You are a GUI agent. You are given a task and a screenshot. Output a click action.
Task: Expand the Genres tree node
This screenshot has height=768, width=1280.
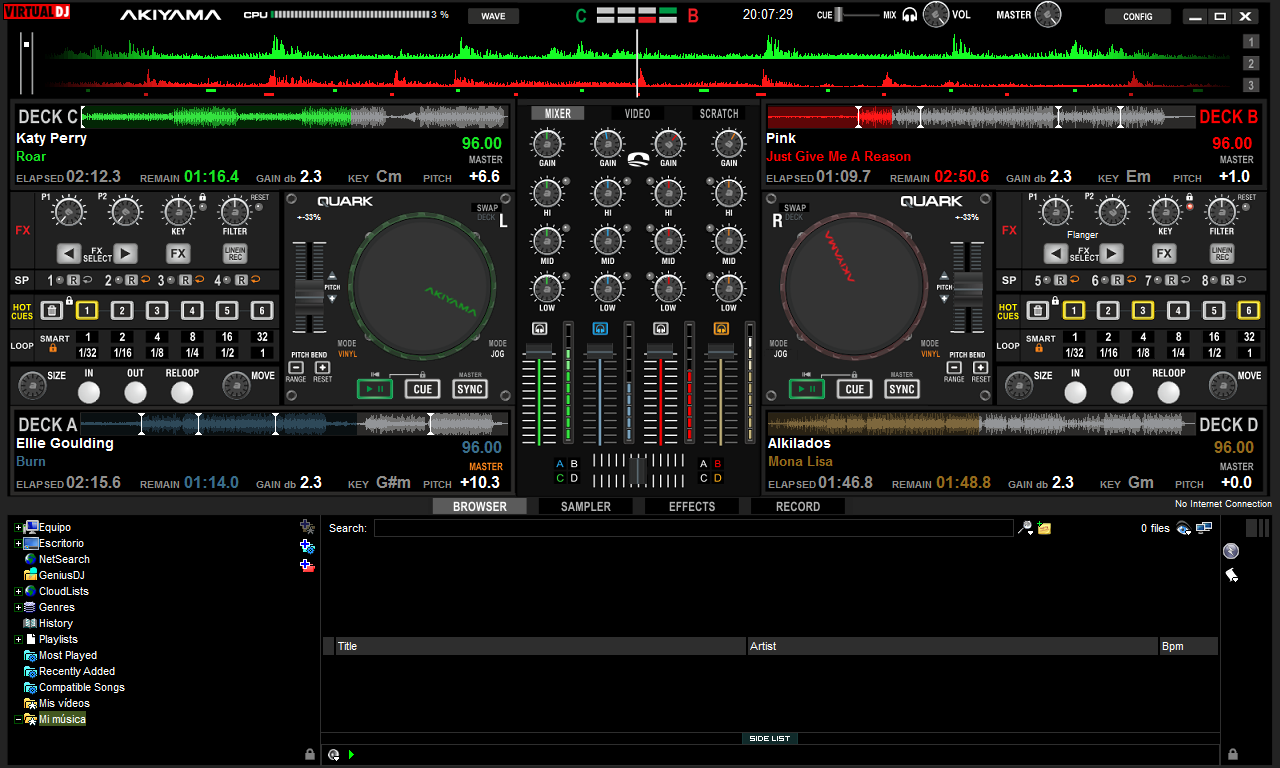coord(18,607)
